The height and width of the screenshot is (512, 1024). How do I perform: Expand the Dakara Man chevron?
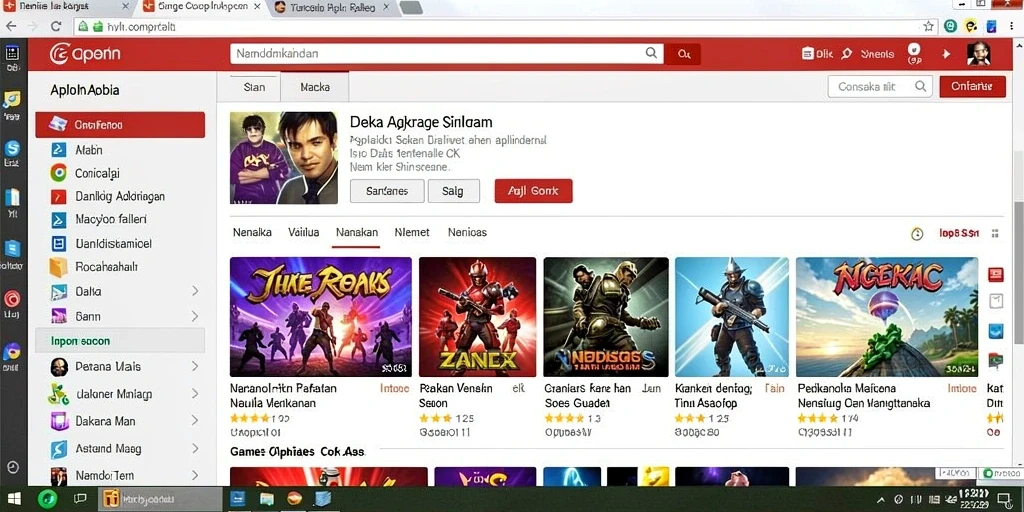[x=195, y=421]
